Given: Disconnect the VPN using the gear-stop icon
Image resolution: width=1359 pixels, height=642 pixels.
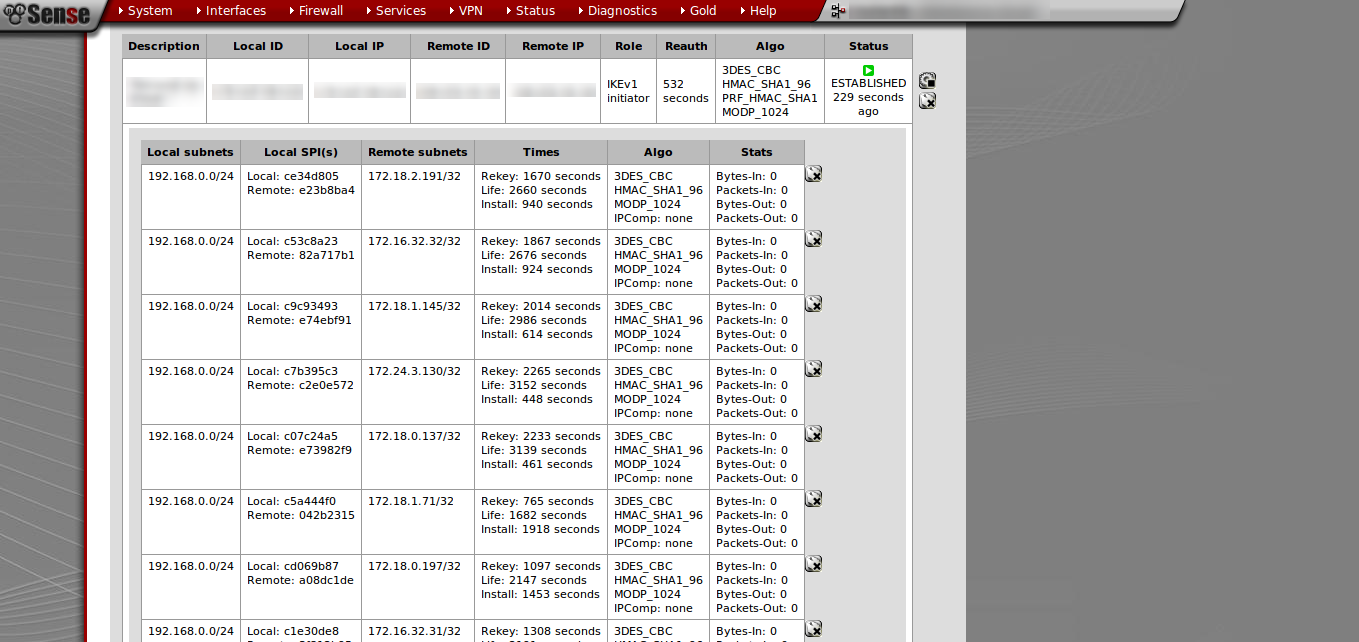Looking at the screenshot, I should pos(927,80).
